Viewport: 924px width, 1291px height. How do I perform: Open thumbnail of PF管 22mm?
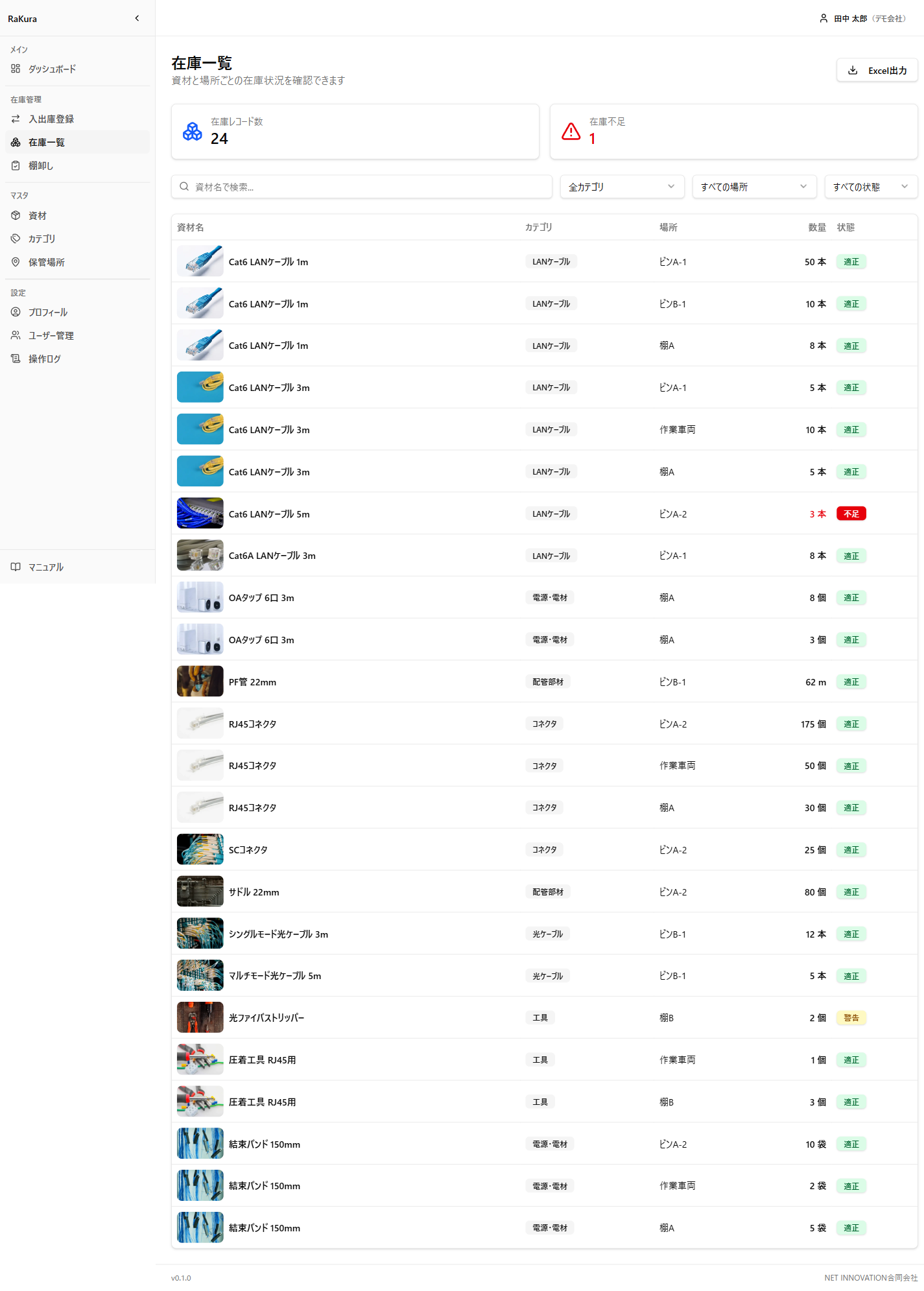point(200,681)
